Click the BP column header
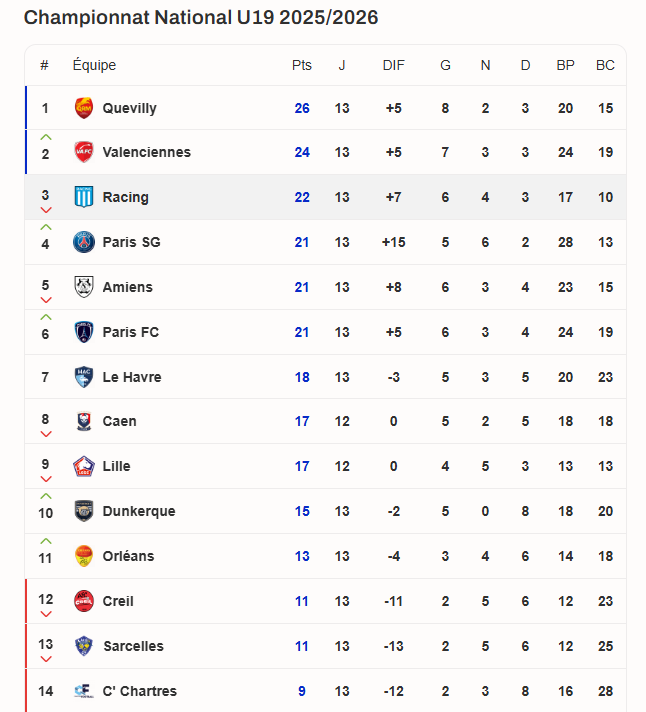The width and height of the screenshot is (646, 712). (566, 65)
